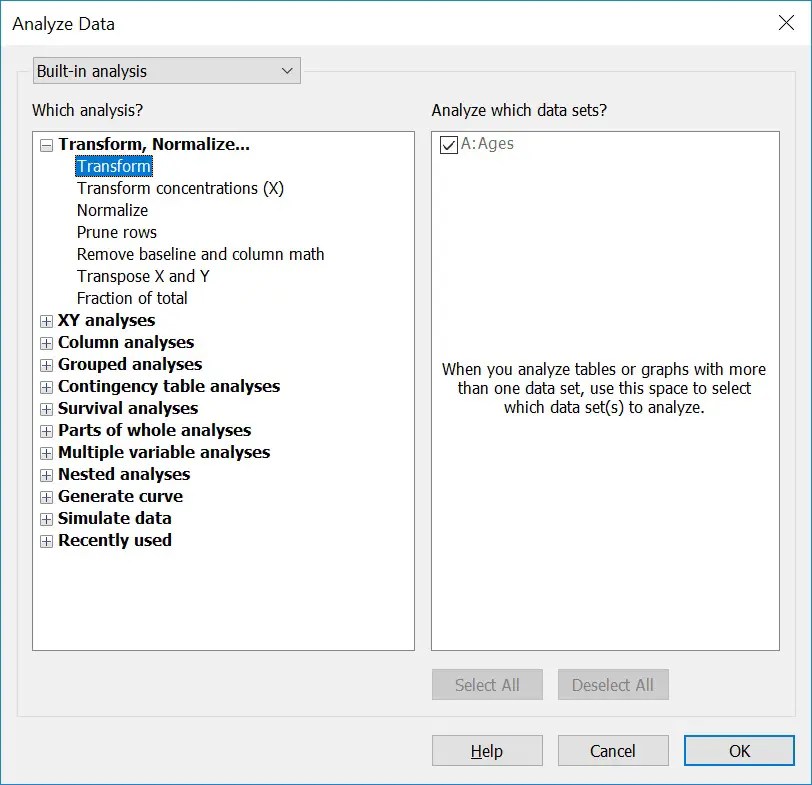Viewport: 812px width, 785px height.
Task: Choose Transform concentrations (X)
Action: [x=180, y=188]
